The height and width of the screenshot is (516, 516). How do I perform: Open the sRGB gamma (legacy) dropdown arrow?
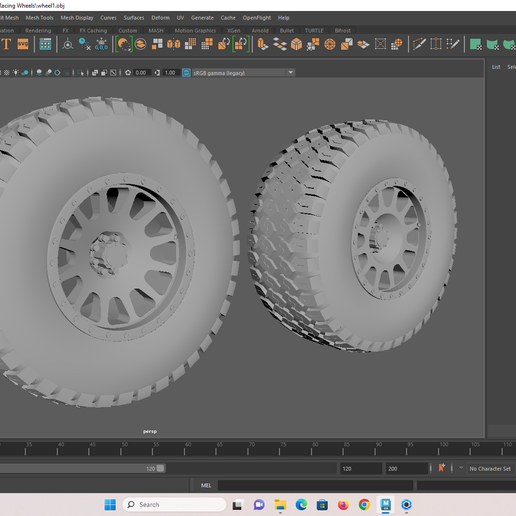tap(291, 72)
